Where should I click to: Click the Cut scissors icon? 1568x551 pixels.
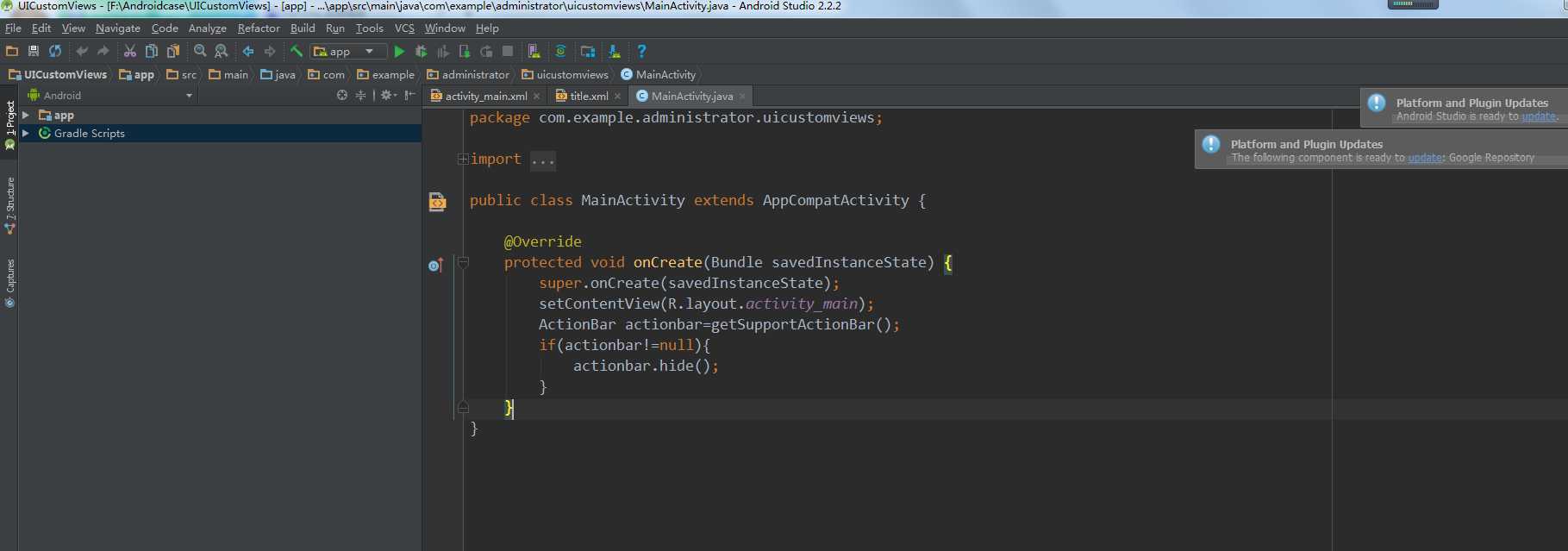pos(130,51)
